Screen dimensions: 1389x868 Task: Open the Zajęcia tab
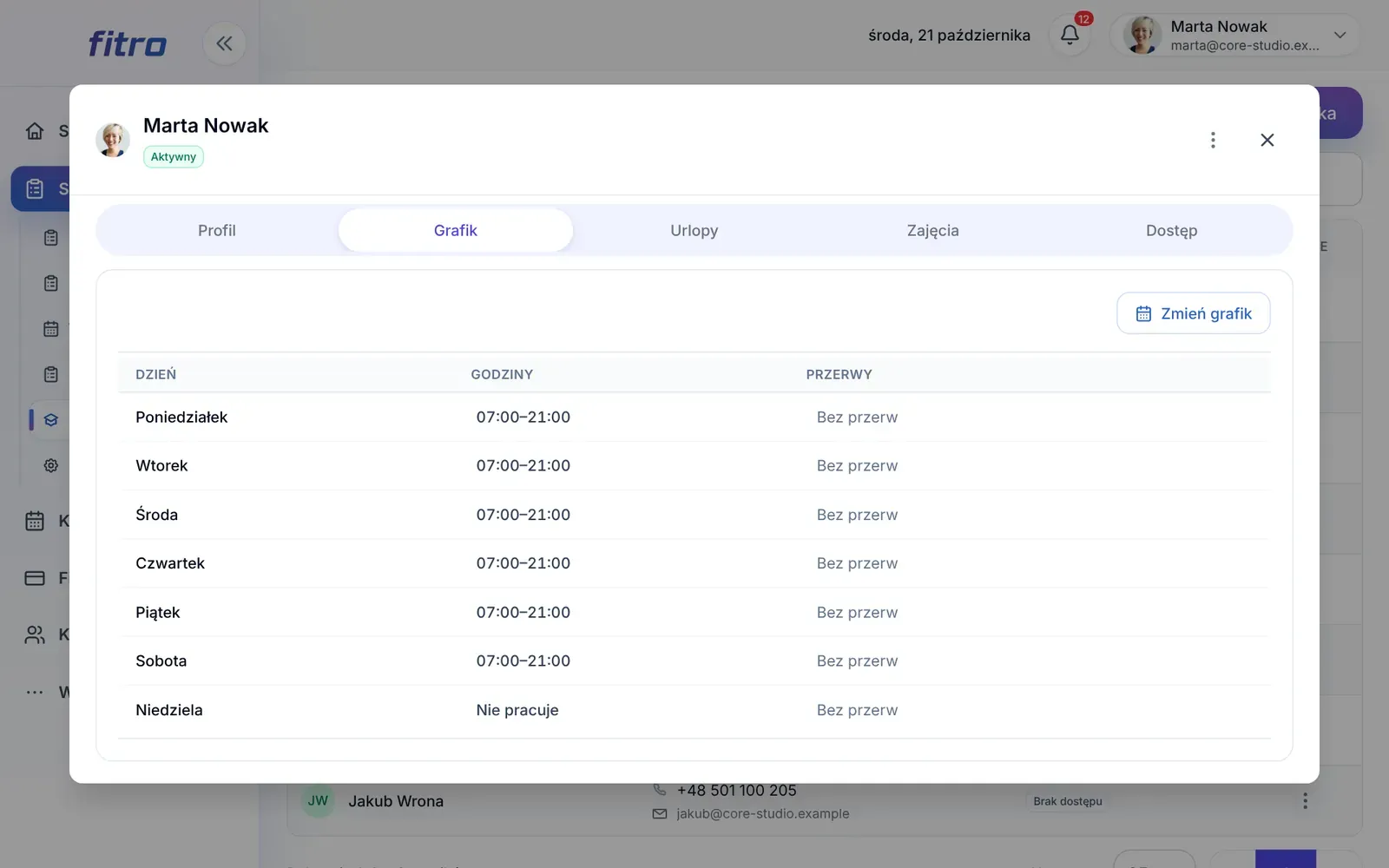coord(933,230)
